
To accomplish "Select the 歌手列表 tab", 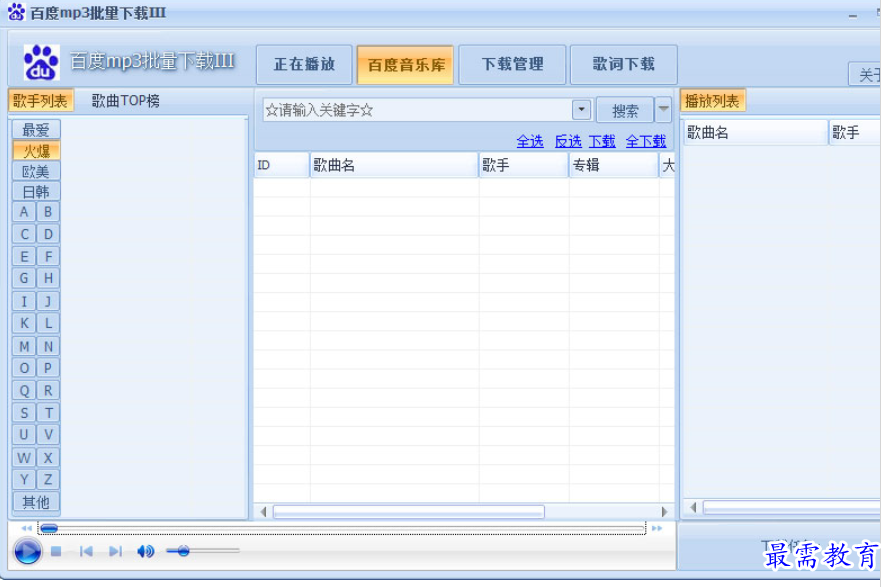I will click(40, 101).
